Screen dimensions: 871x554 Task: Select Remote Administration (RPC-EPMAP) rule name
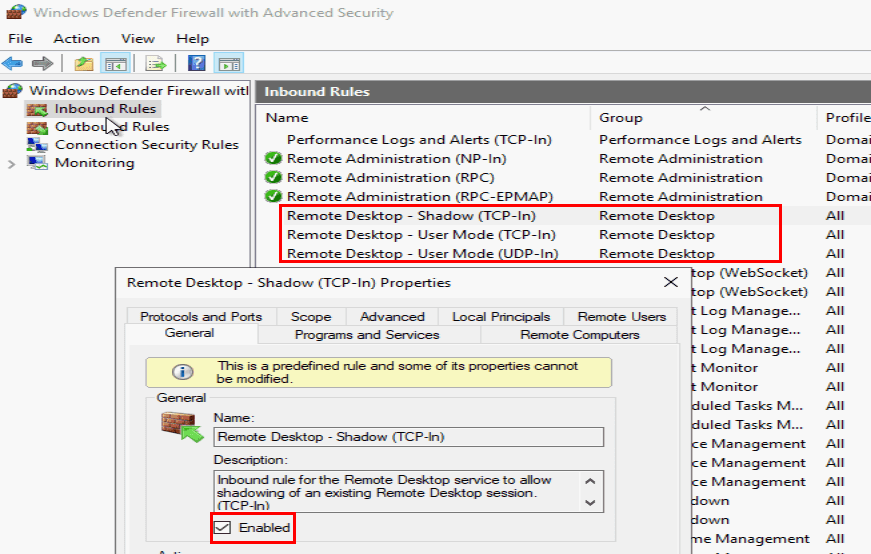[x=420, y=196]
